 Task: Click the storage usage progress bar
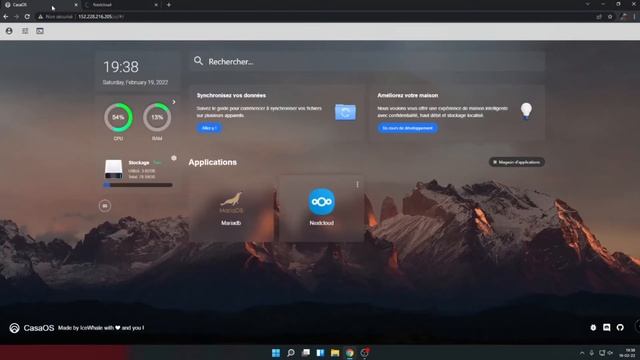click(x=138, y=185)
